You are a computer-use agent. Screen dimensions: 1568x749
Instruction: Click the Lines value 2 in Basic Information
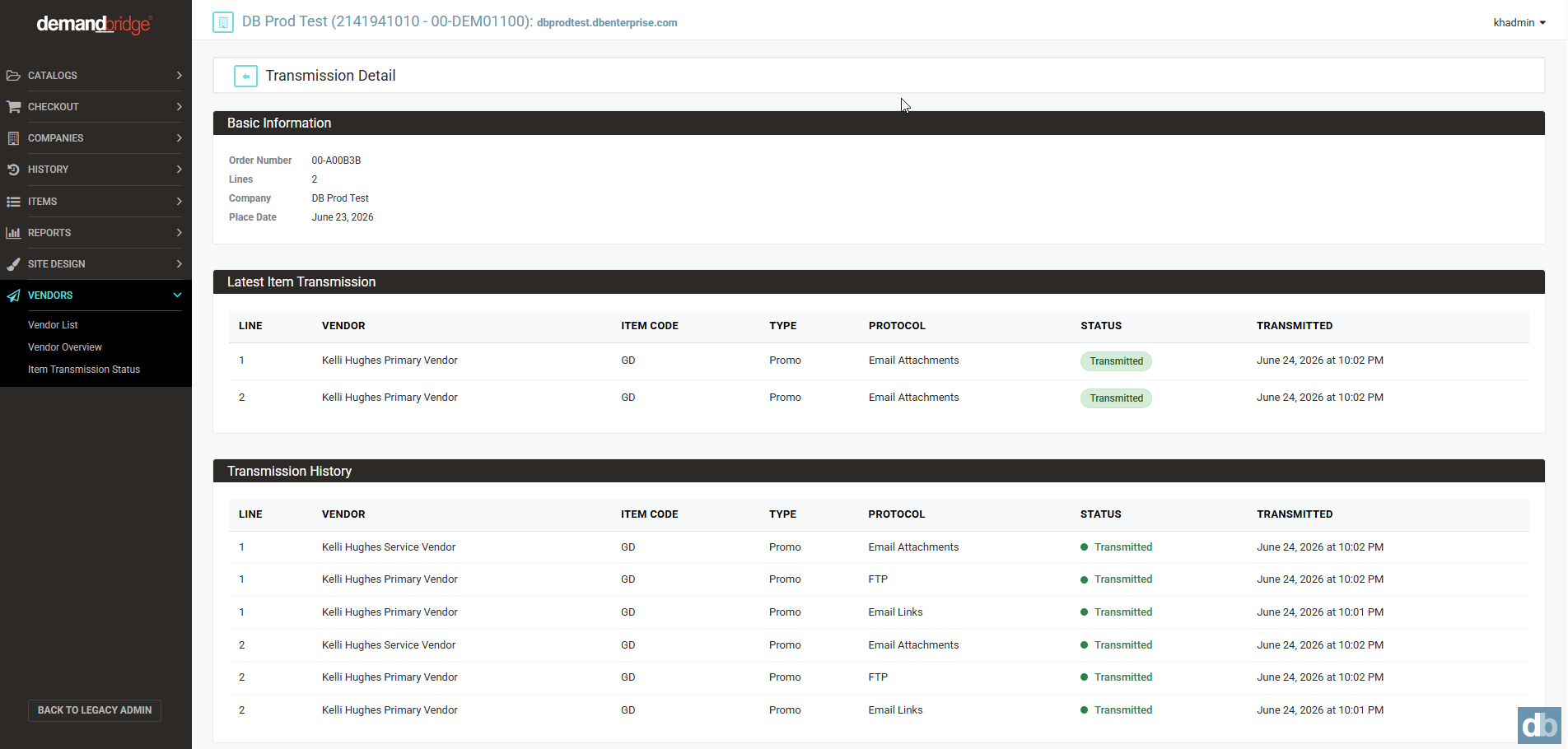point(315,179)
